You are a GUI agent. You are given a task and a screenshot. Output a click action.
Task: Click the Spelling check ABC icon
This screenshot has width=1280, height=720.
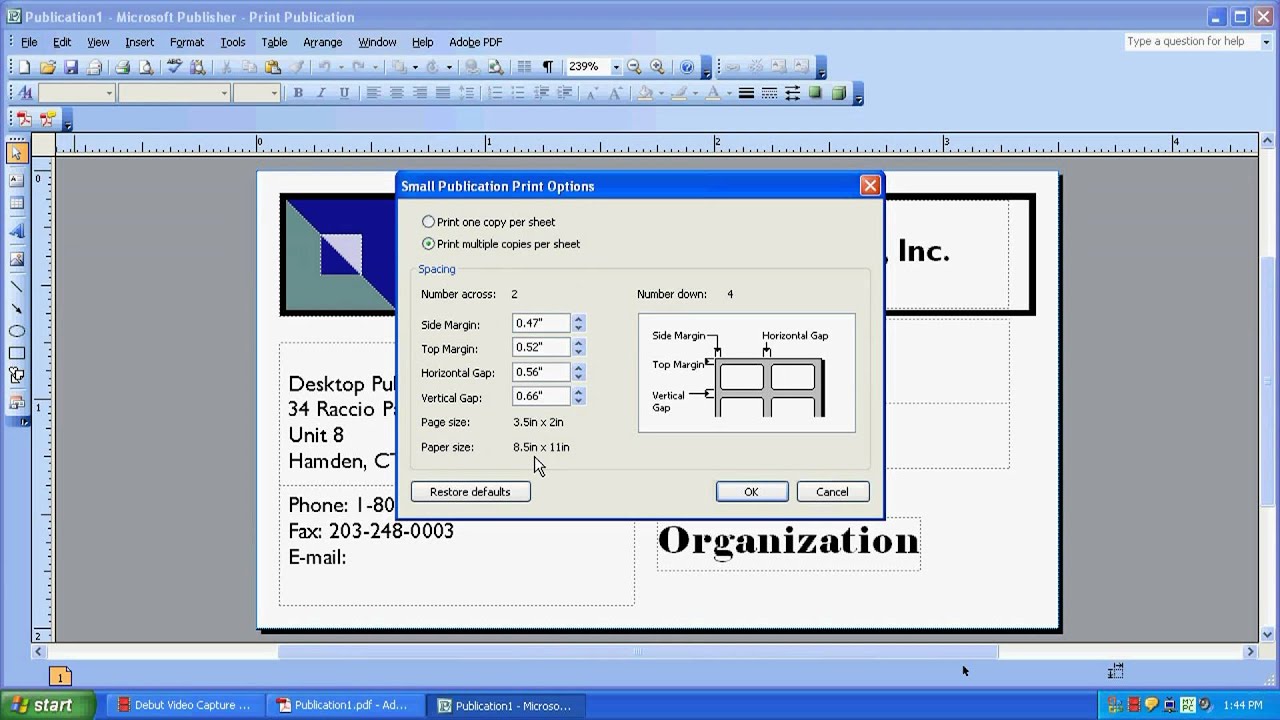pyautogui.click(x=174, y=67)
